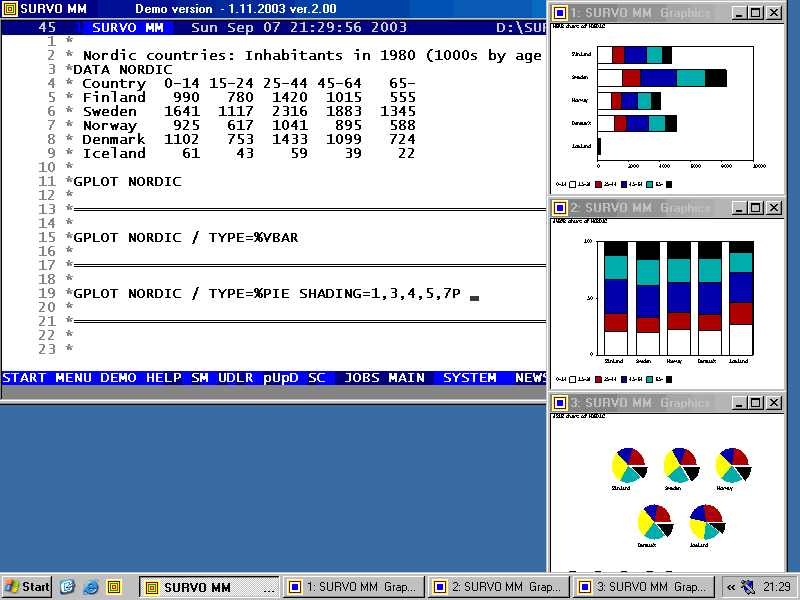Activate '1: SURVO MM Grap...' taskbar button
Image resolution: width=800 pixels, height=600 pixels.
pyautogui.click(x=354, y=587)
